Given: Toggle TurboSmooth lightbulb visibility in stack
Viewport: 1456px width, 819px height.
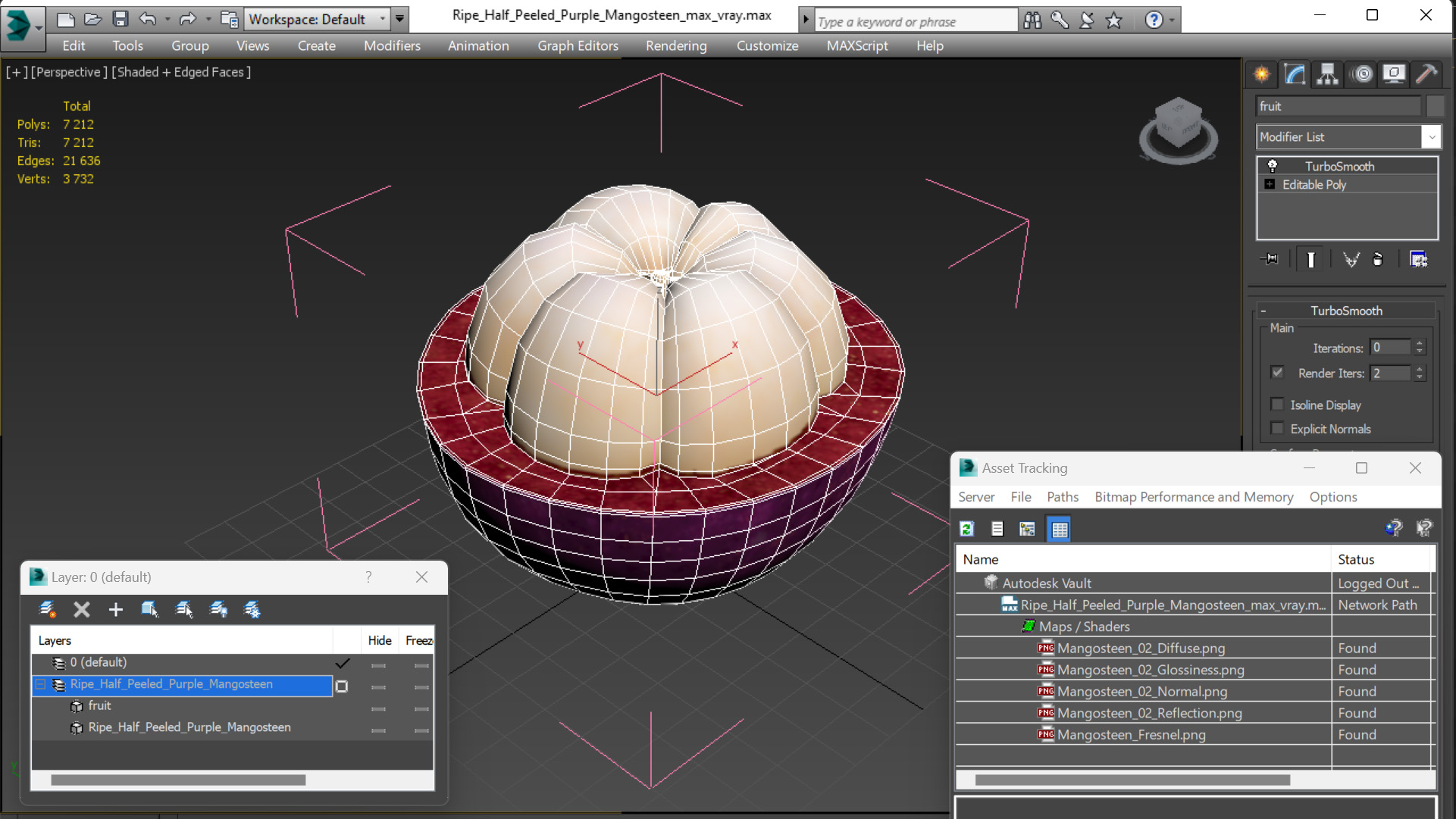Looking at the screenshot, I should 1273,166.
